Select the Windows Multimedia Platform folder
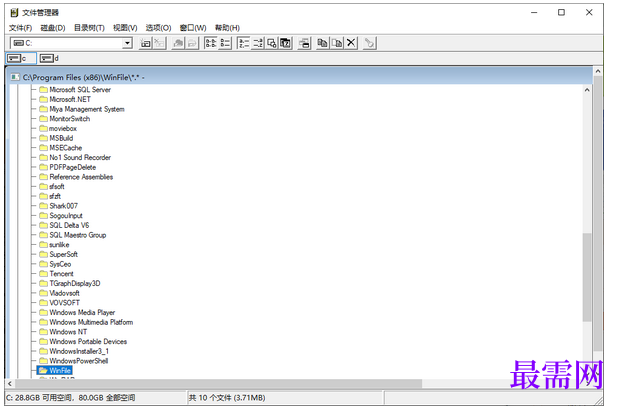 coord(91,322)
